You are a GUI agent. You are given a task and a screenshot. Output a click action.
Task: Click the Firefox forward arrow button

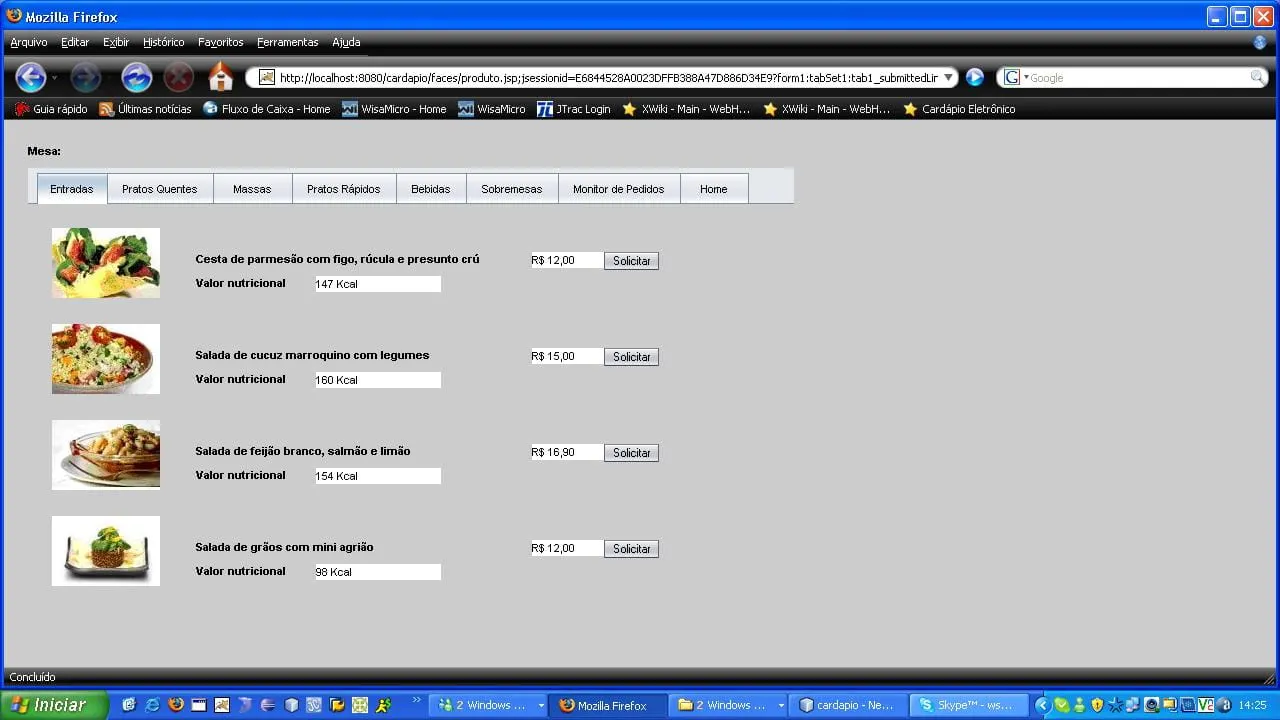[85, 77]
